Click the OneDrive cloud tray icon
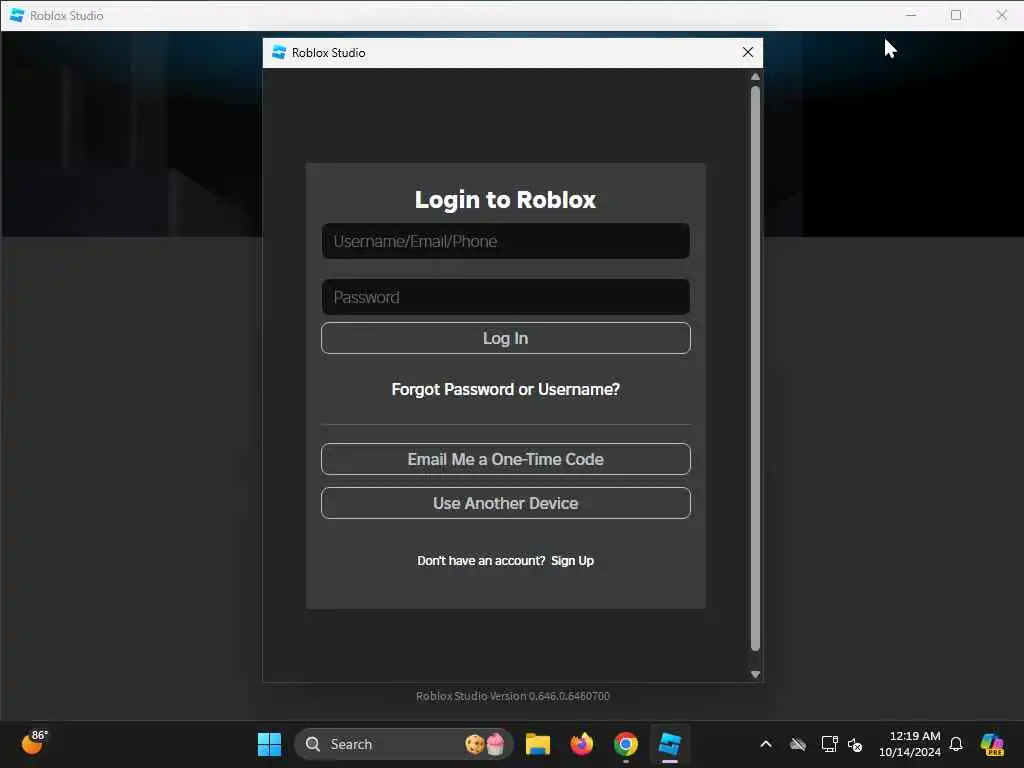This screenshot has height=768, width=1024. point(797,744)
